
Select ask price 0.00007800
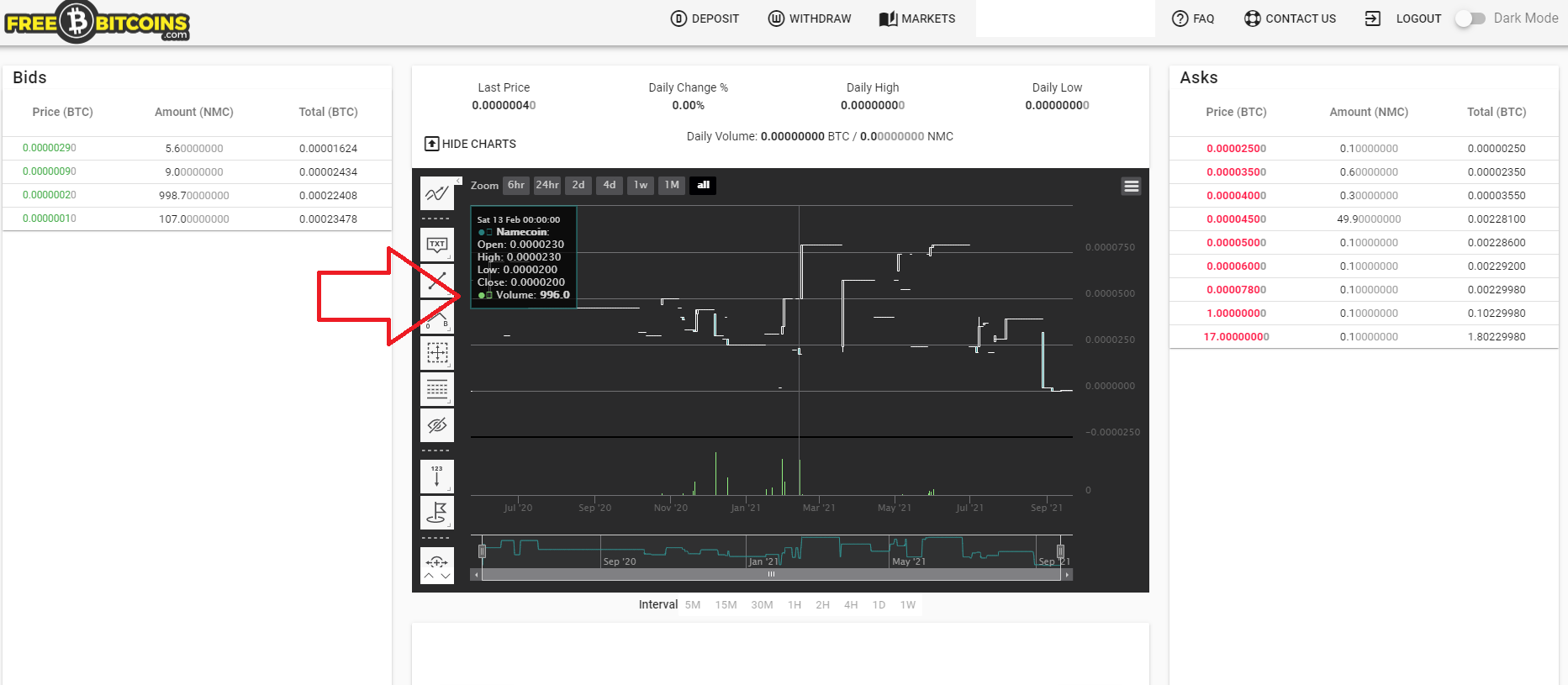1236,290
